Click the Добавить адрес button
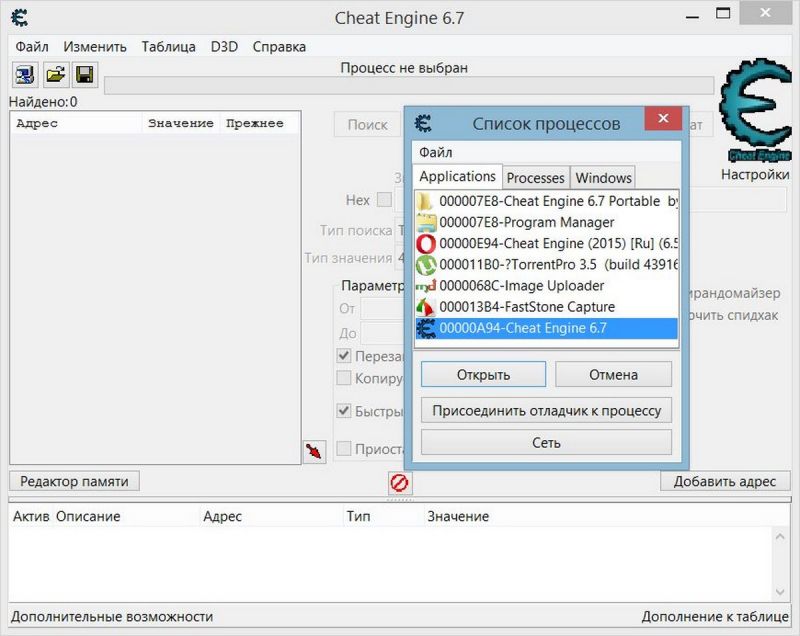This screenshot has height=636, width=800. coord(725,481)
